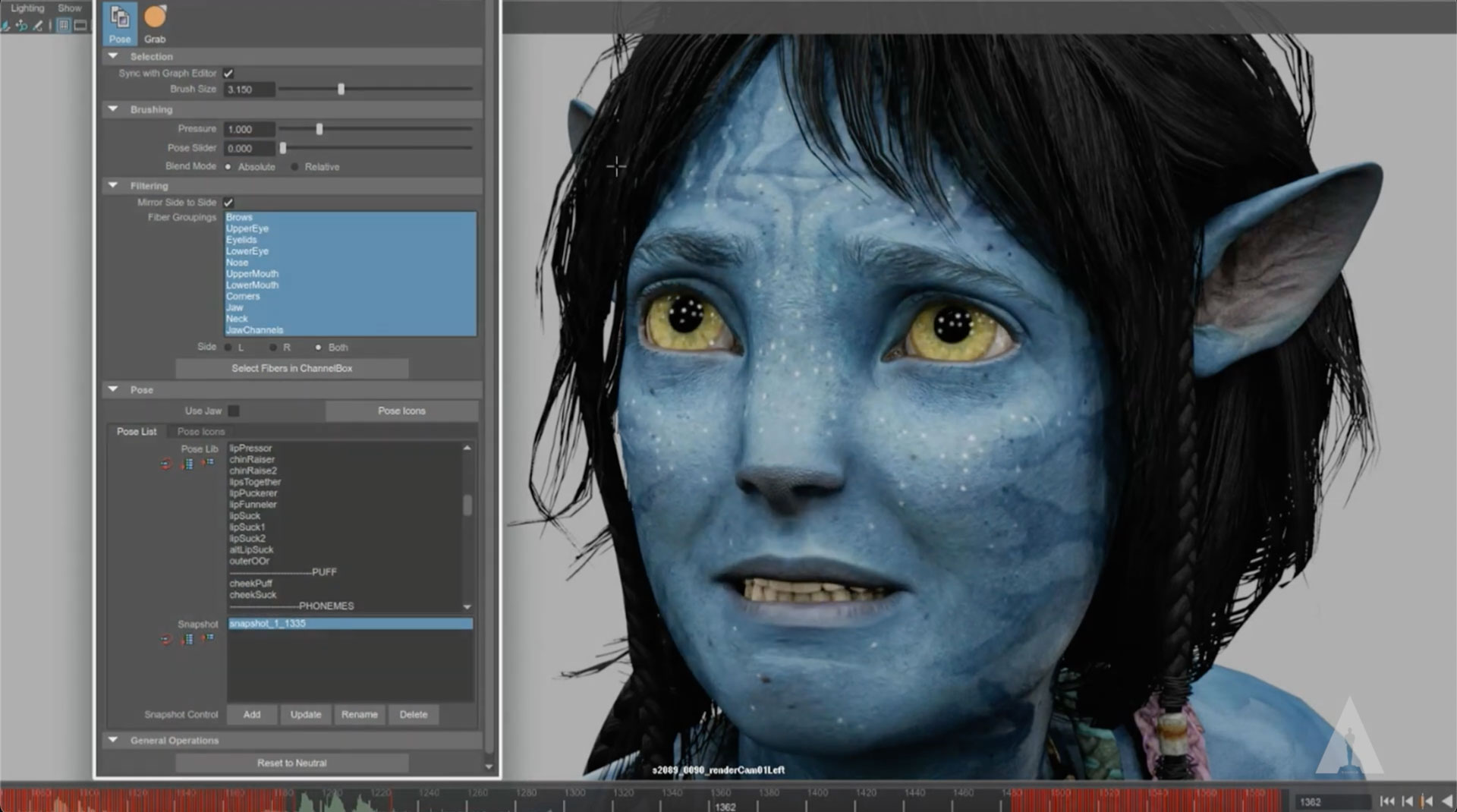1457x812 pixels.
Task: Click the Brush Size slider handle
Action: point(341,90)
